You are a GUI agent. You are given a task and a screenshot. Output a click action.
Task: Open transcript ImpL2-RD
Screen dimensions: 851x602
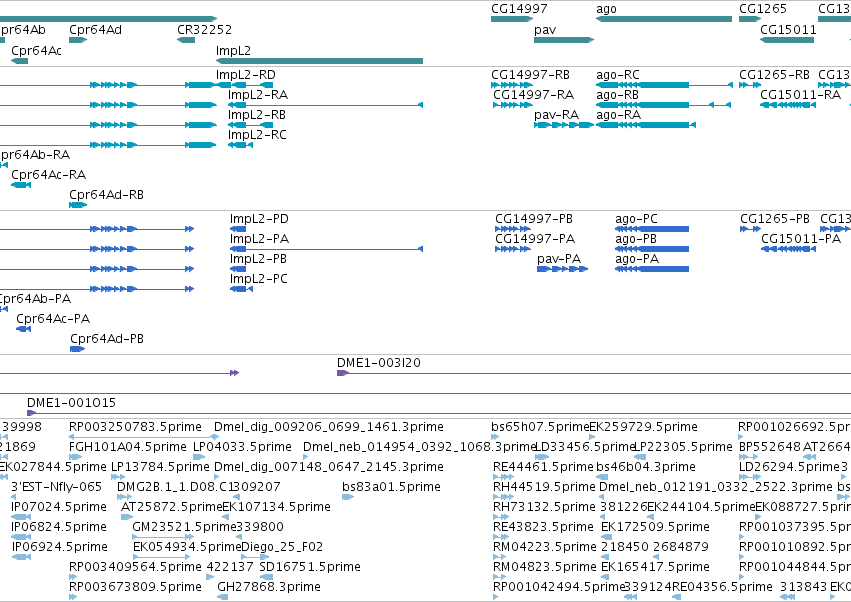tap(245, 75)
